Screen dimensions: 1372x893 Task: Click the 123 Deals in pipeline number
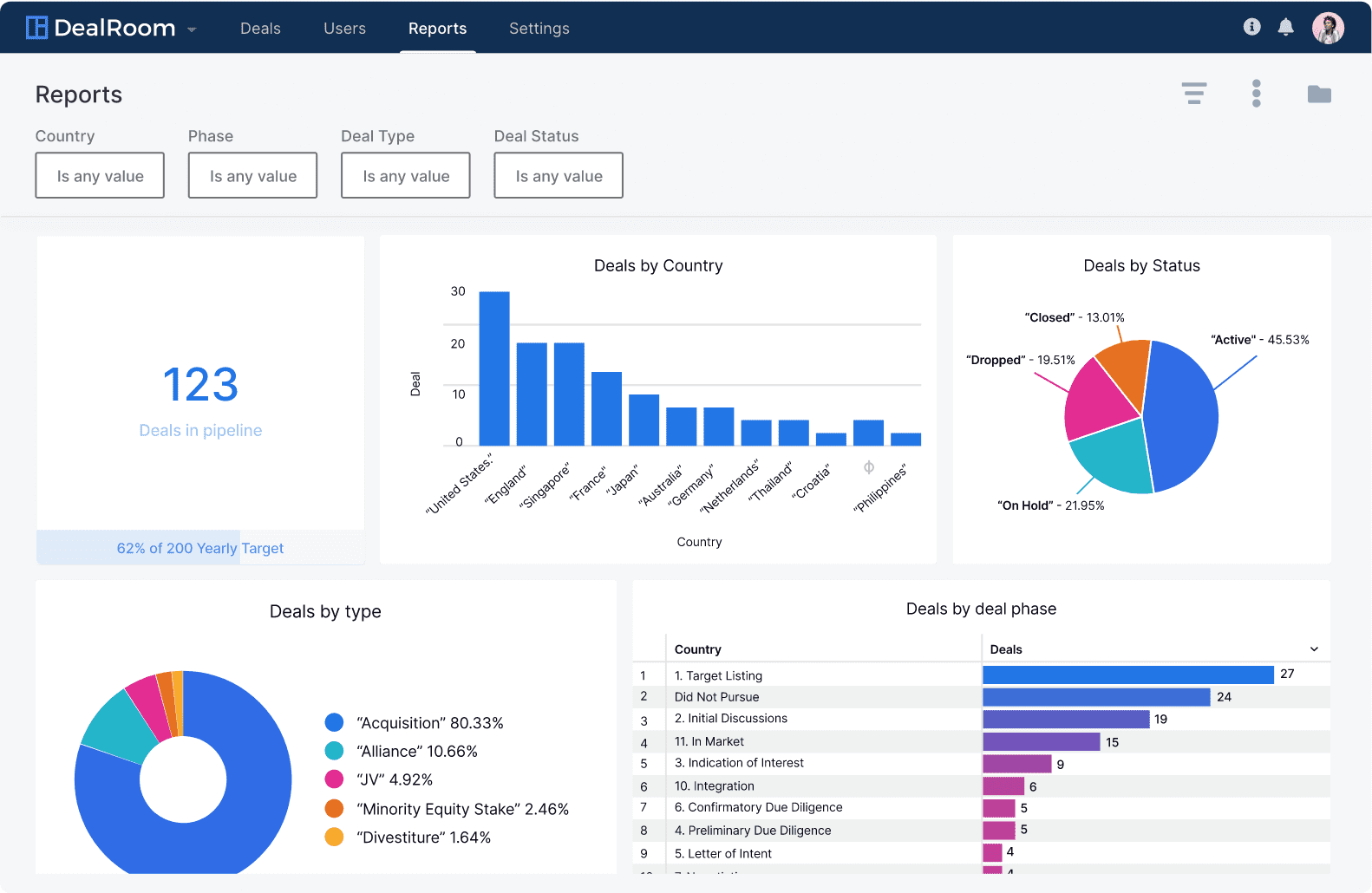click(200, 385)
